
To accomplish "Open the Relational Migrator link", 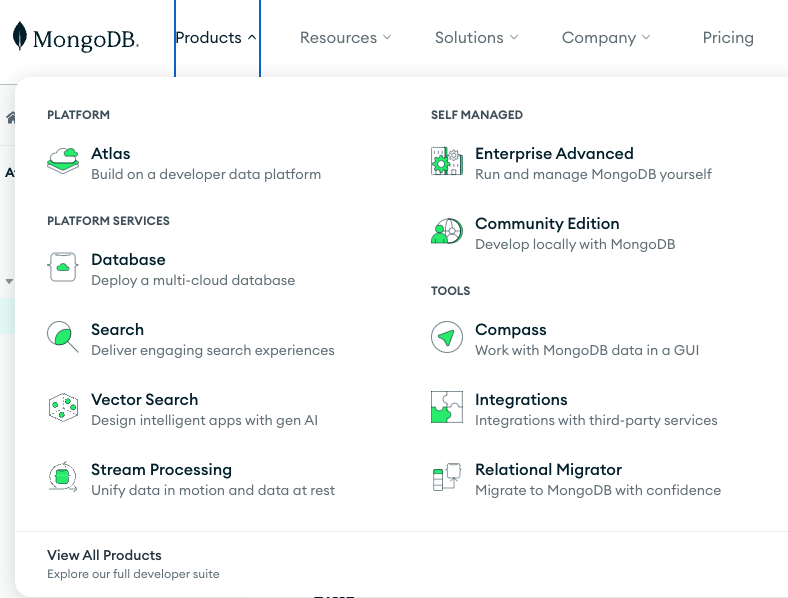I will point(548,469).
